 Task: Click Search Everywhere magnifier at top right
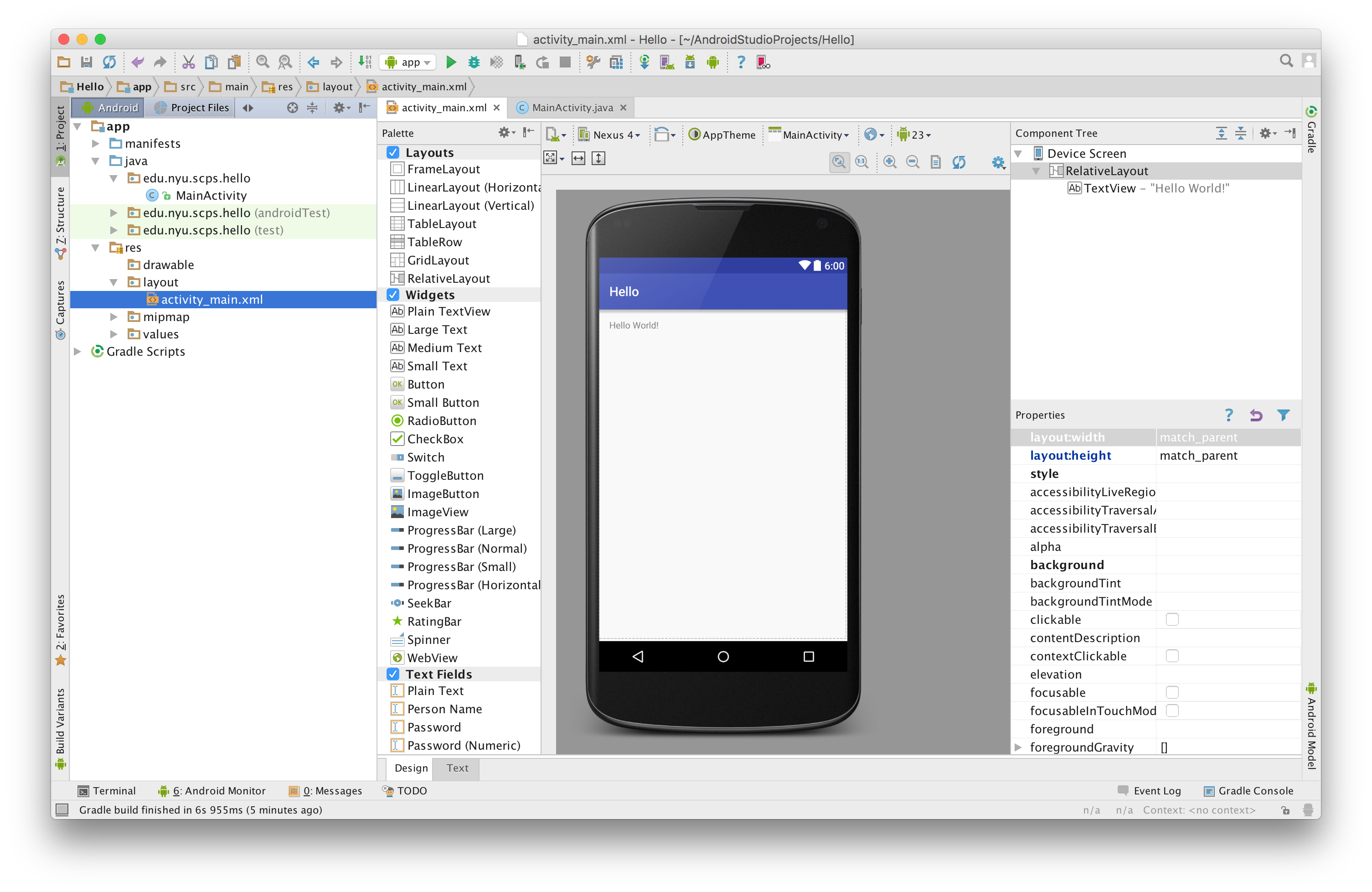(1286, 61)
